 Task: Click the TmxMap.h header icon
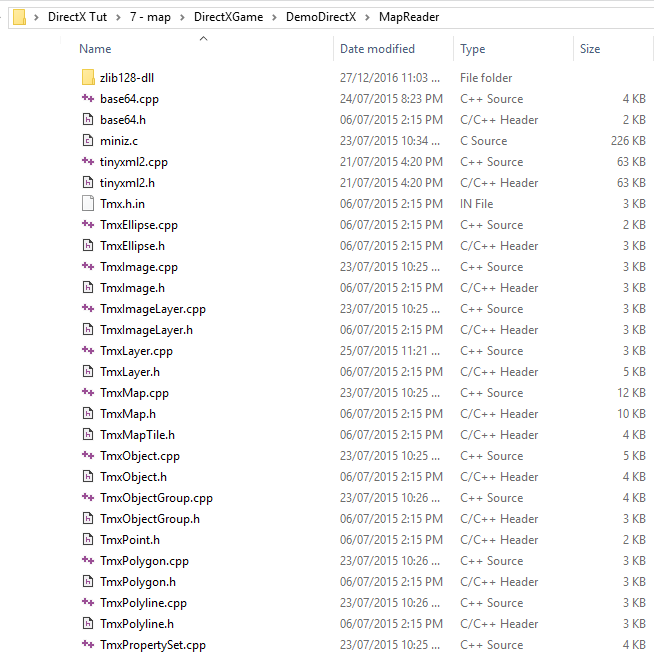pyautogui.click(x=88, y=414)
